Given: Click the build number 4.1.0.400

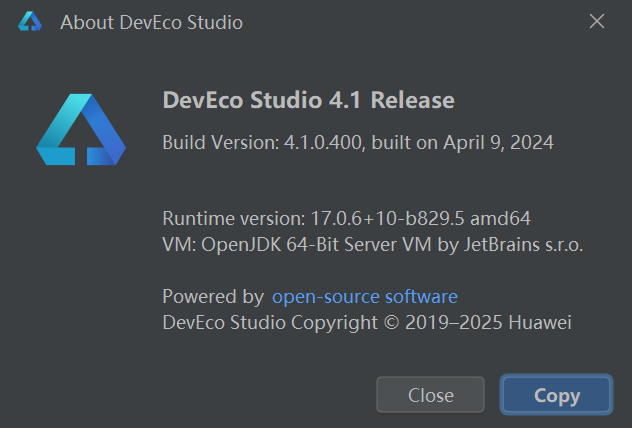Looking at the screenshot, I should 324,142.
